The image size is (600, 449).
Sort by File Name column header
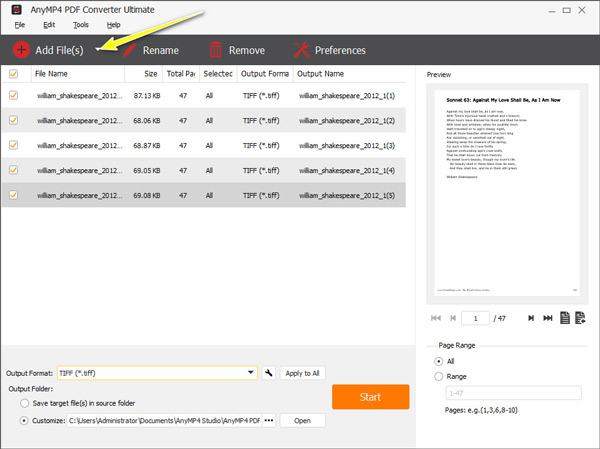(x=78, y=73)
